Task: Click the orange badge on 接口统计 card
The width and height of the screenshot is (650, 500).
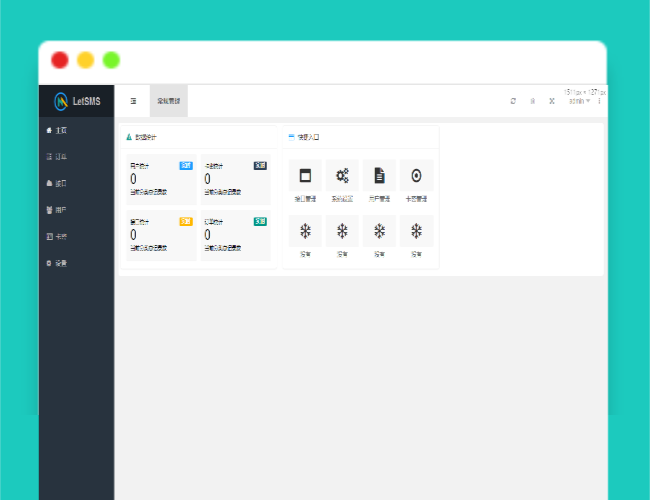Action: (x=186, y=221)
